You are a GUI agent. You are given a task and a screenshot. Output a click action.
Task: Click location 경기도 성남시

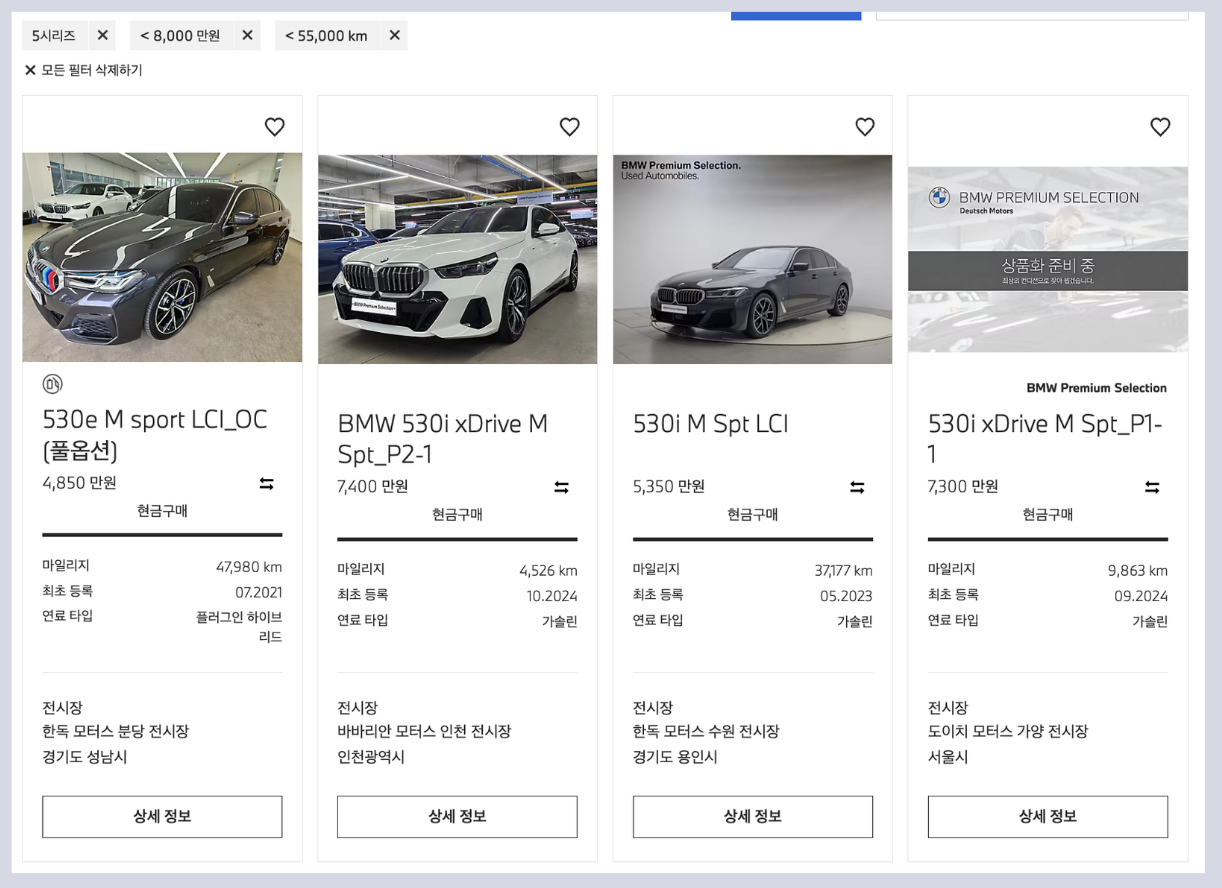pos(85,757)
